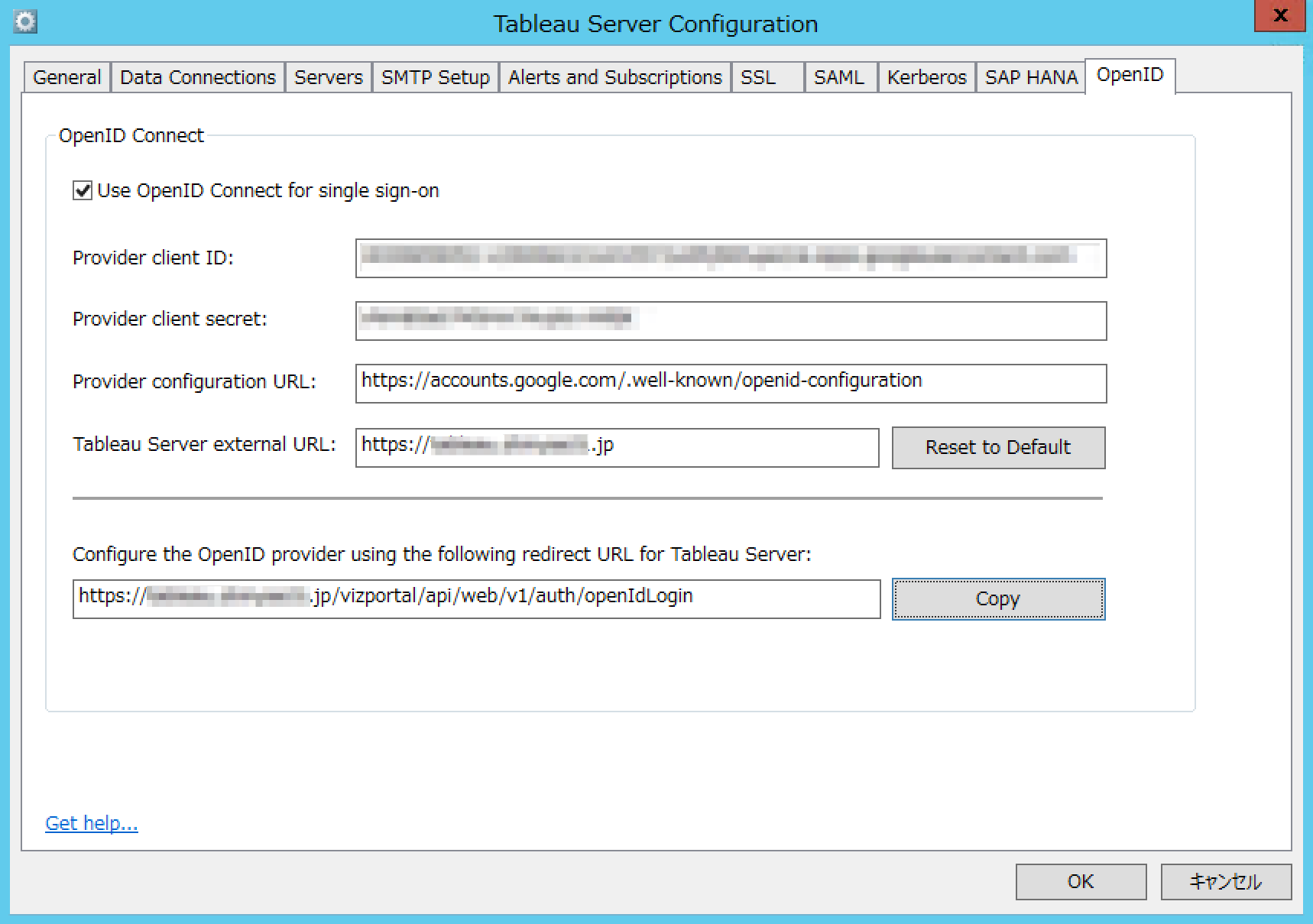Switch to the SSL tab
Image resolution: width=1313 pixels, height=924 pixels.
pyautogui.click(x=768, y=77)
